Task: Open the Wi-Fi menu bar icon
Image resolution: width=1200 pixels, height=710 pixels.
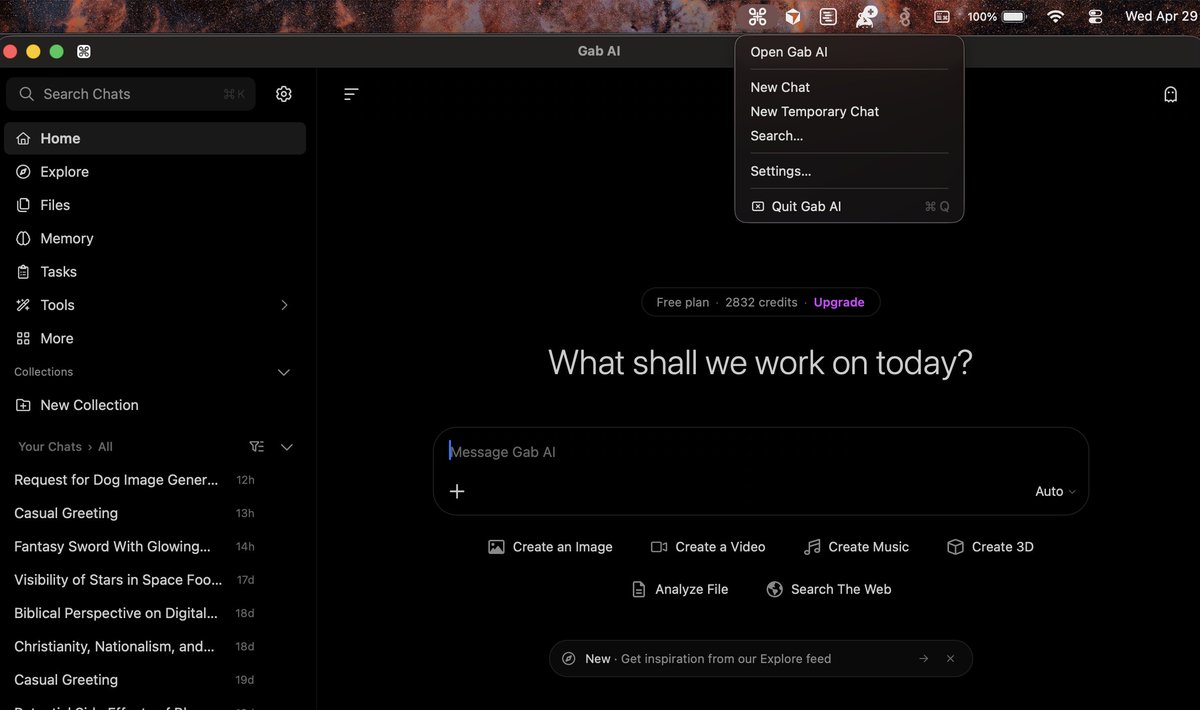Action: pyautogui.click(x=1055, y=16)
